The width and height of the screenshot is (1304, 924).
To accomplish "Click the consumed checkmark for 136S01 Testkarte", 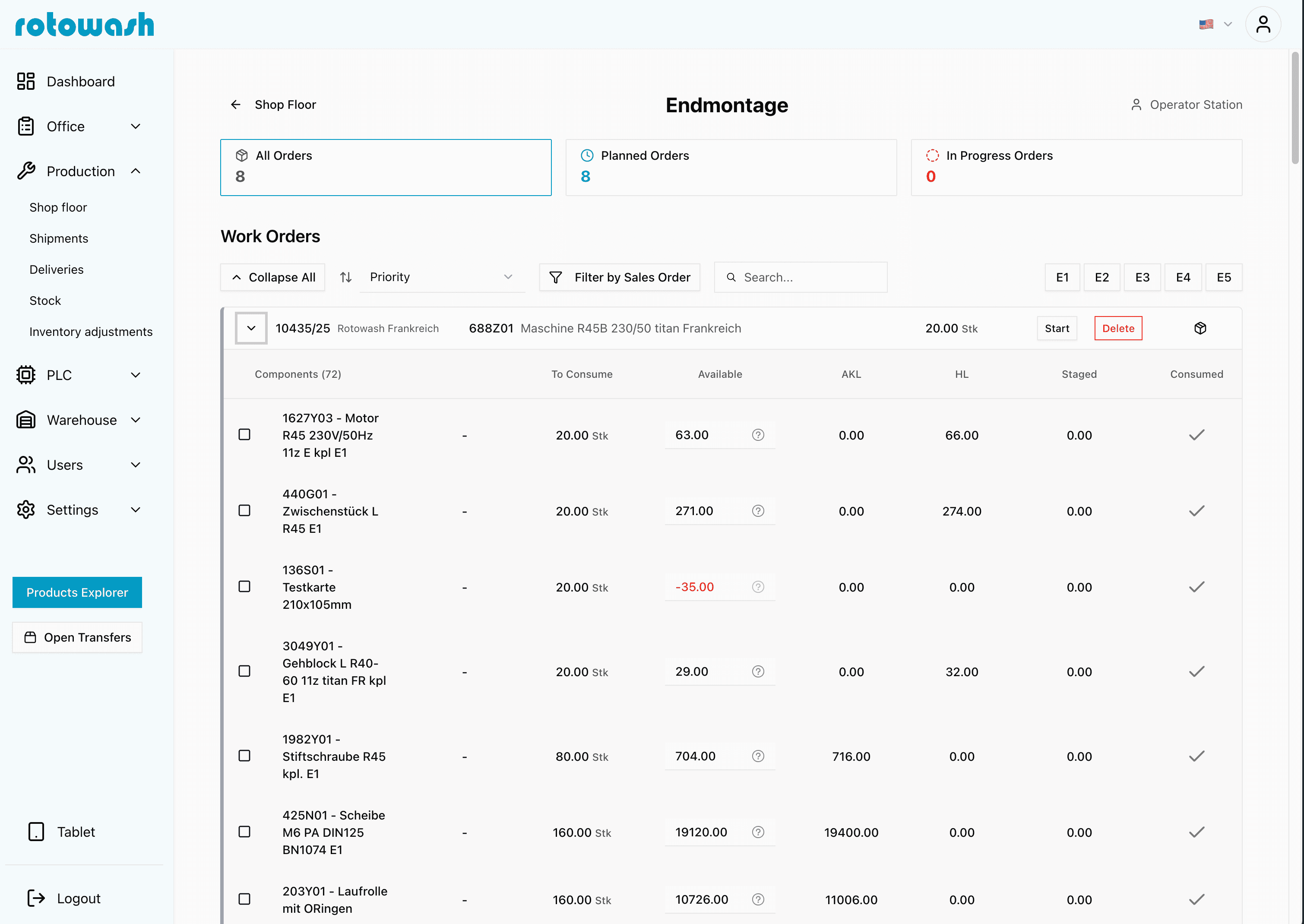I will coord(1196,587).
